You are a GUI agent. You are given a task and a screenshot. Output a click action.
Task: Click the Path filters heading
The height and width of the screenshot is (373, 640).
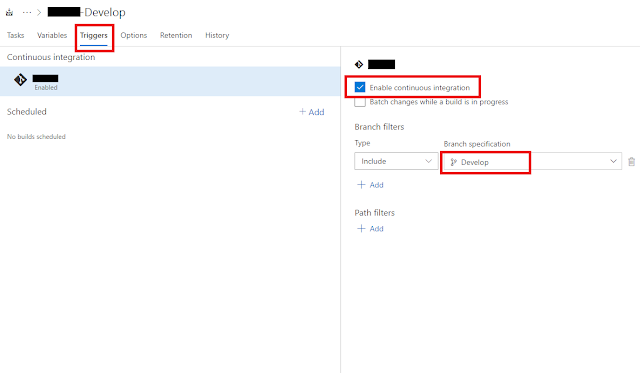[x=375, y=213]
